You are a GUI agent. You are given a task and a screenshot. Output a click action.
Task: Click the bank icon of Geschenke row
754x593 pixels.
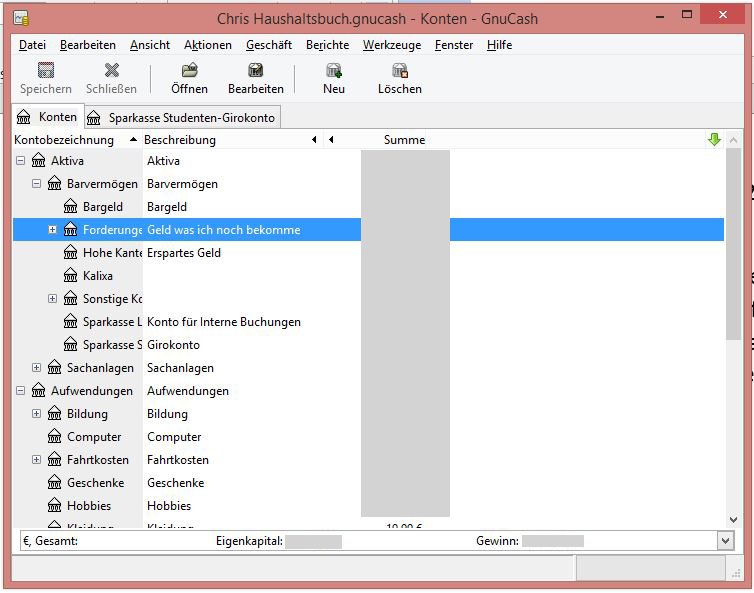pos(54,482)
